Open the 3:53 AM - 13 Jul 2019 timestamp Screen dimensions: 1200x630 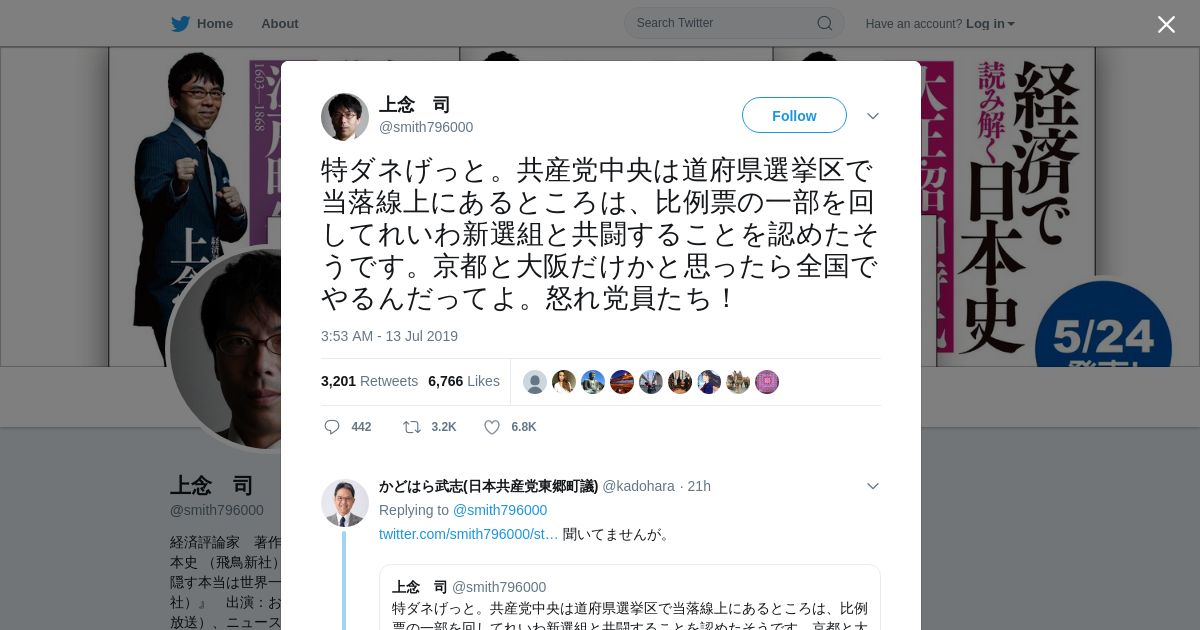tap(389, 336)
